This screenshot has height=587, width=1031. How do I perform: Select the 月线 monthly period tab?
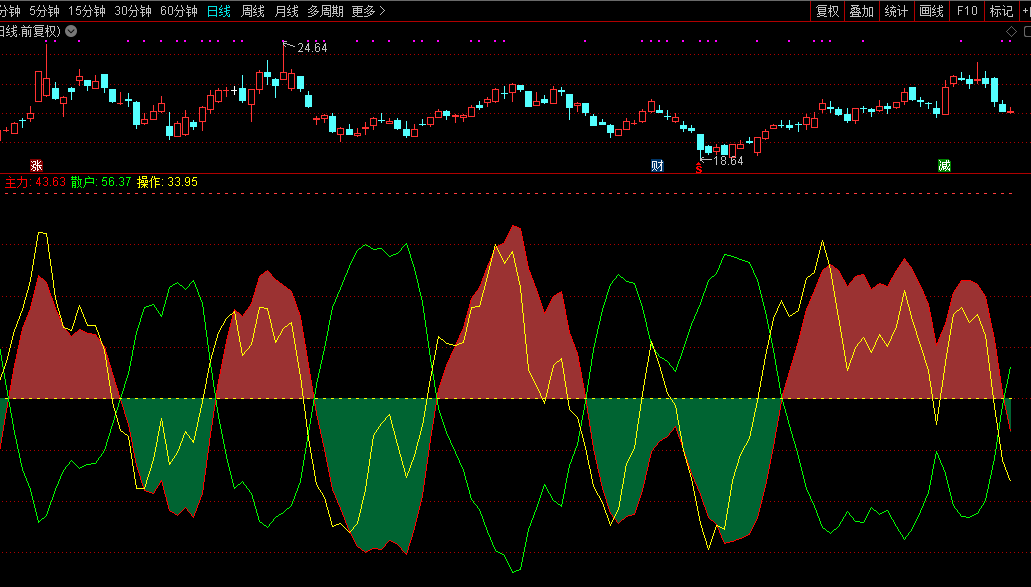[287, 11]
